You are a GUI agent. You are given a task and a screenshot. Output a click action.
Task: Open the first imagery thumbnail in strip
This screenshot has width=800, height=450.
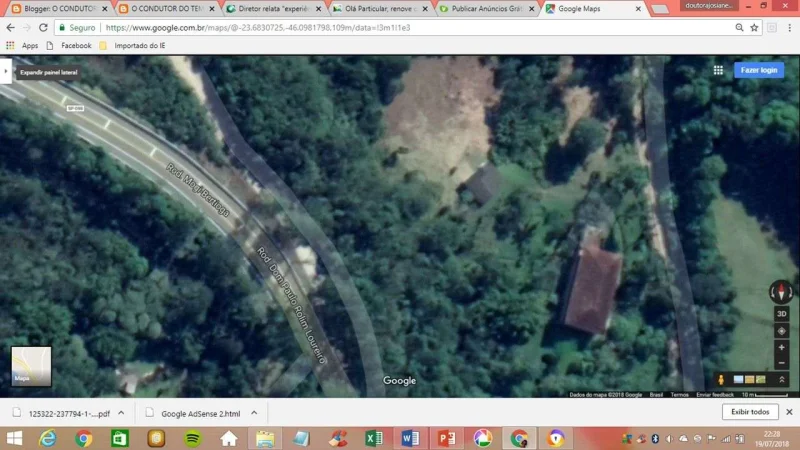pos(738,380)
